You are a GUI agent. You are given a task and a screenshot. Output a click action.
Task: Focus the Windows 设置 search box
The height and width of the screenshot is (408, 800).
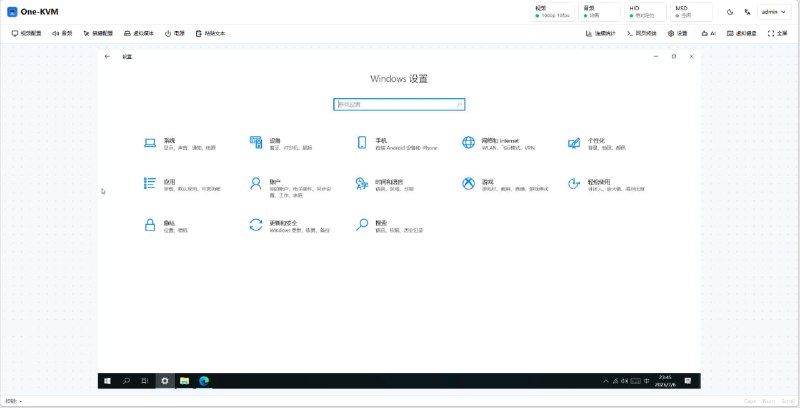pos(399,104)
